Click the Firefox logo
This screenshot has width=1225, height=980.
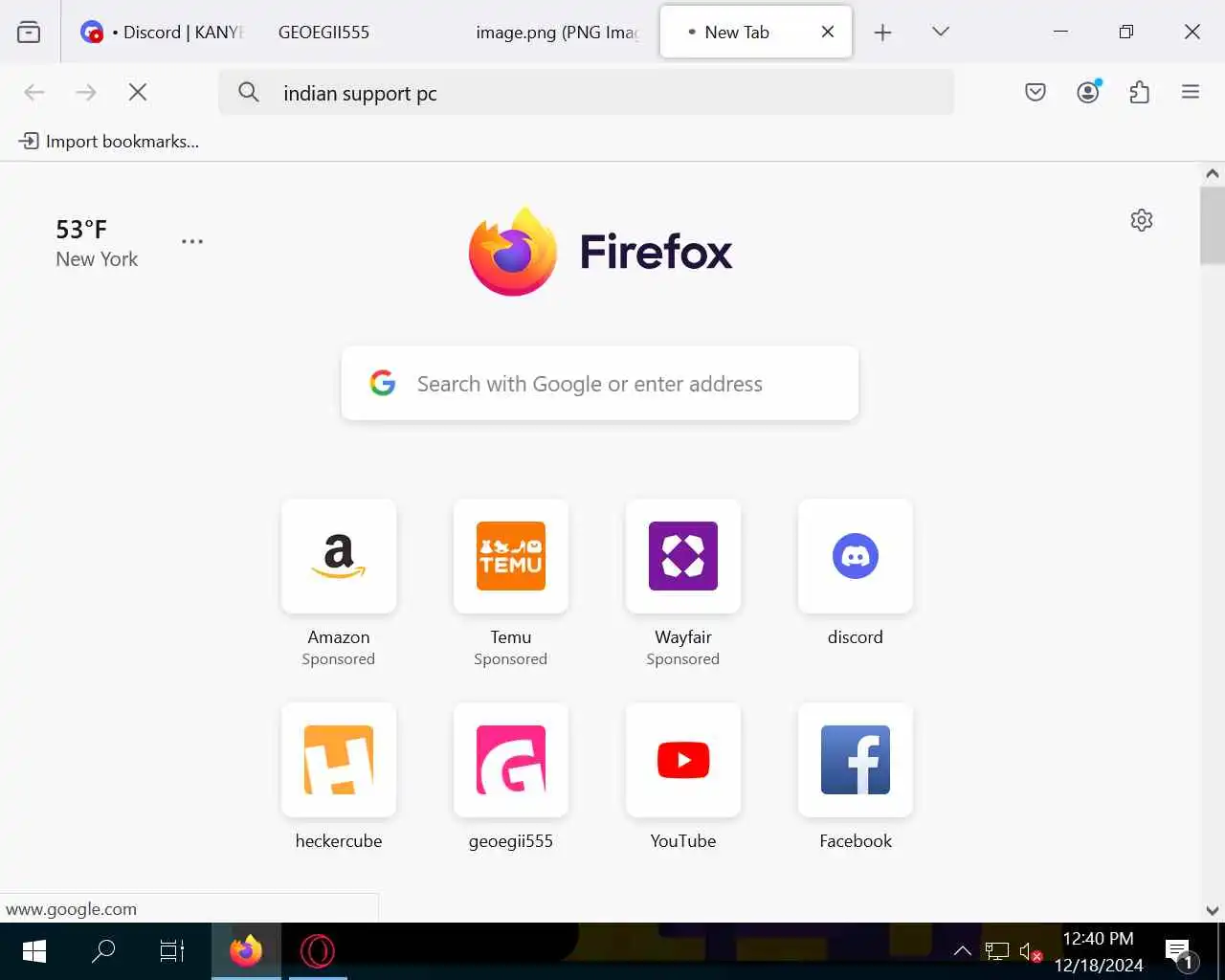(x=600, y=252)
